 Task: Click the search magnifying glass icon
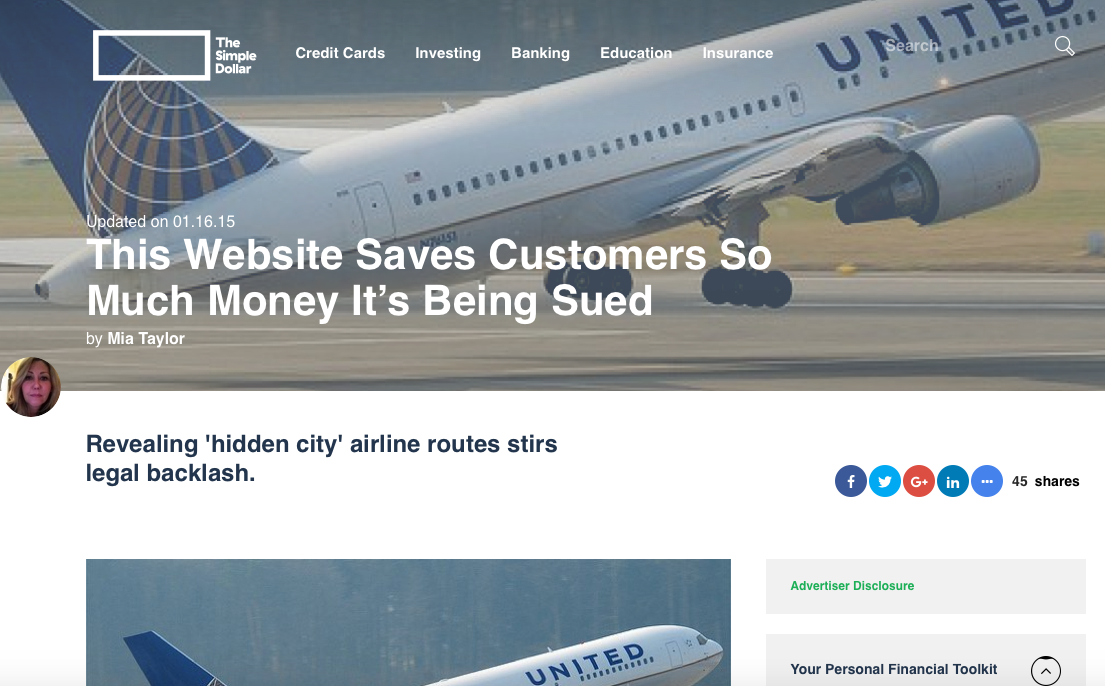[1064, 47]
